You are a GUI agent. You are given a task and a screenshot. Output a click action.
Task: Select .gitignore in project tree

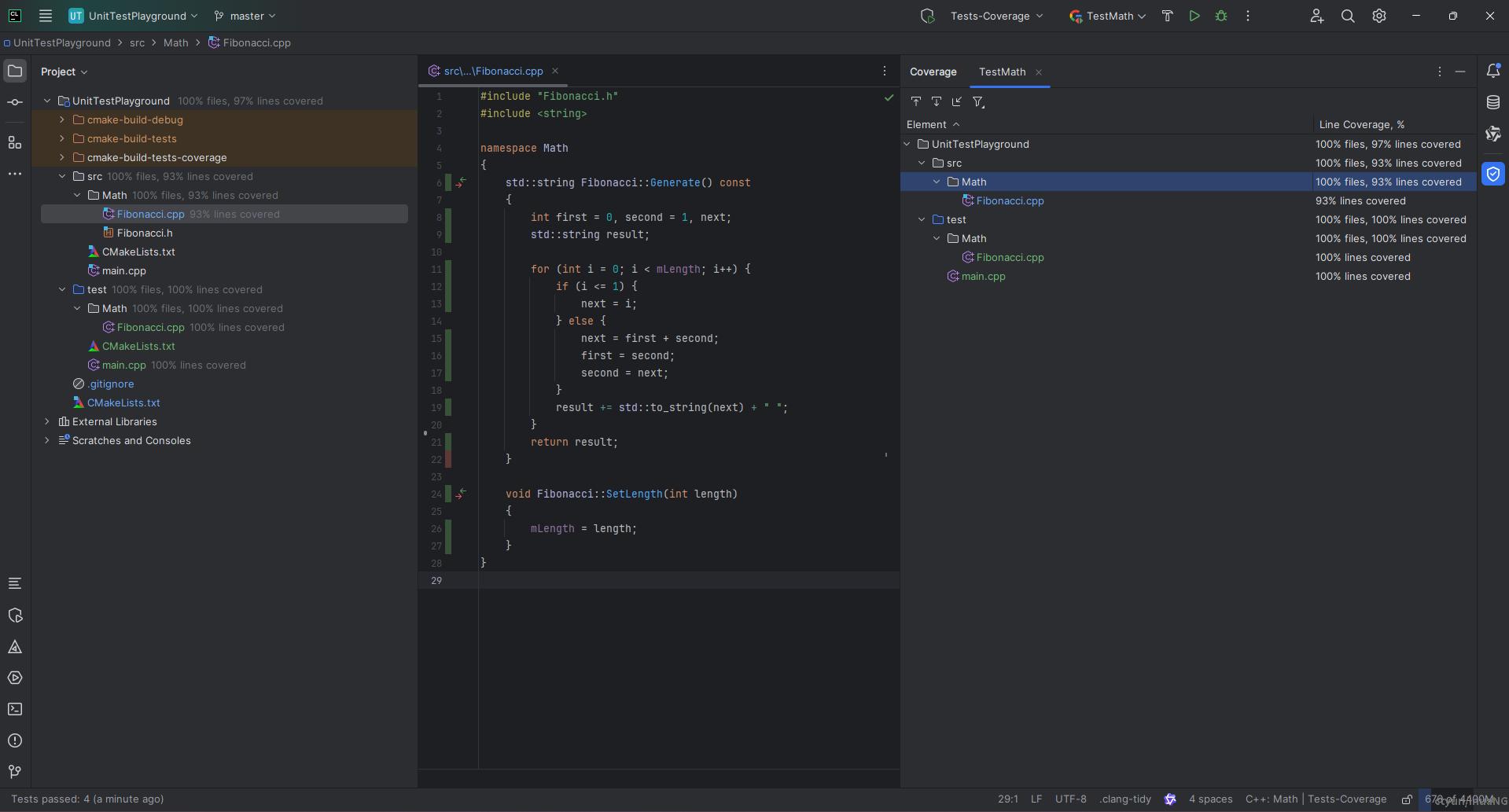tap(111, 384)
